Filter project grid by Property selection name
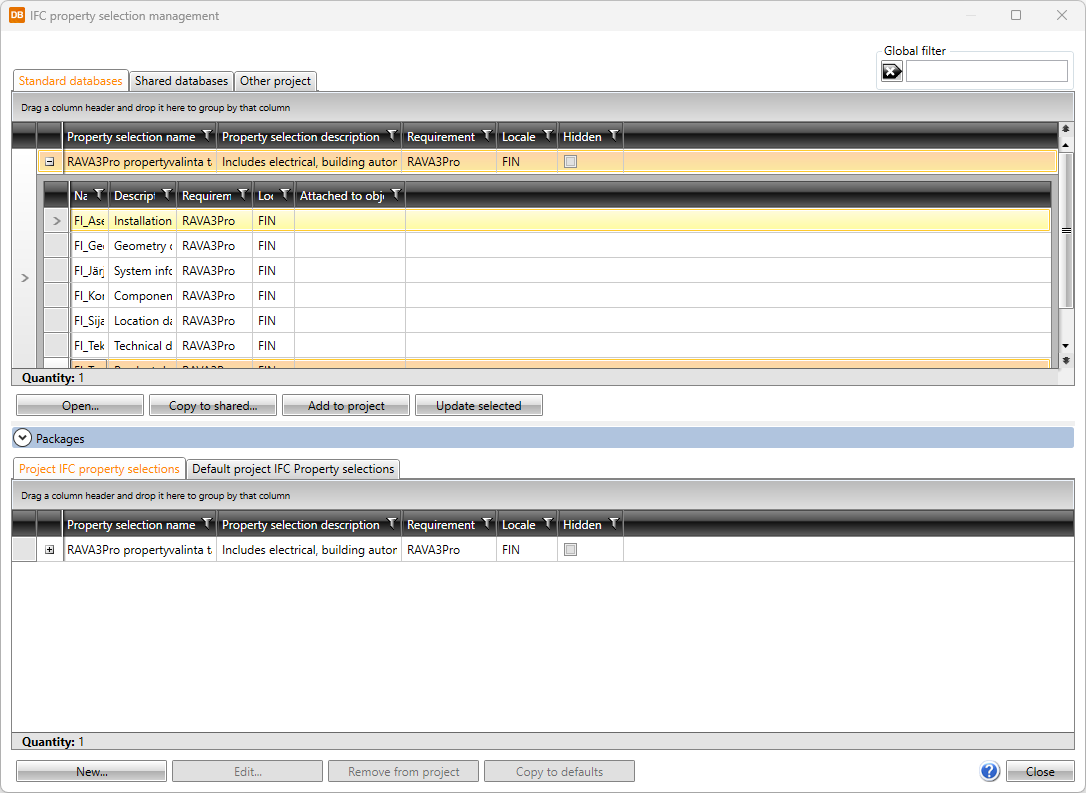 (x=207, y=523)
